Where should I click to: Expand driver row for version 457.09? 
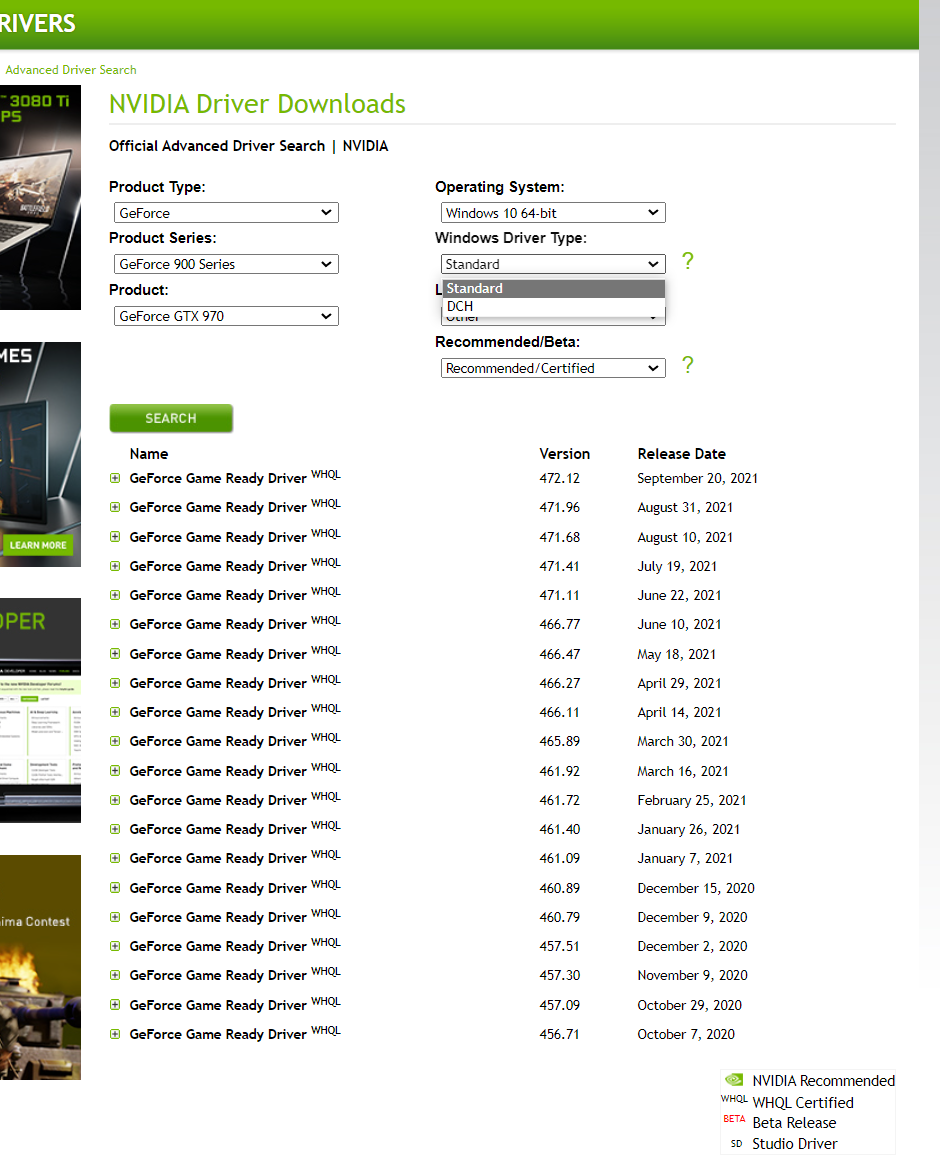(115, 1005)
